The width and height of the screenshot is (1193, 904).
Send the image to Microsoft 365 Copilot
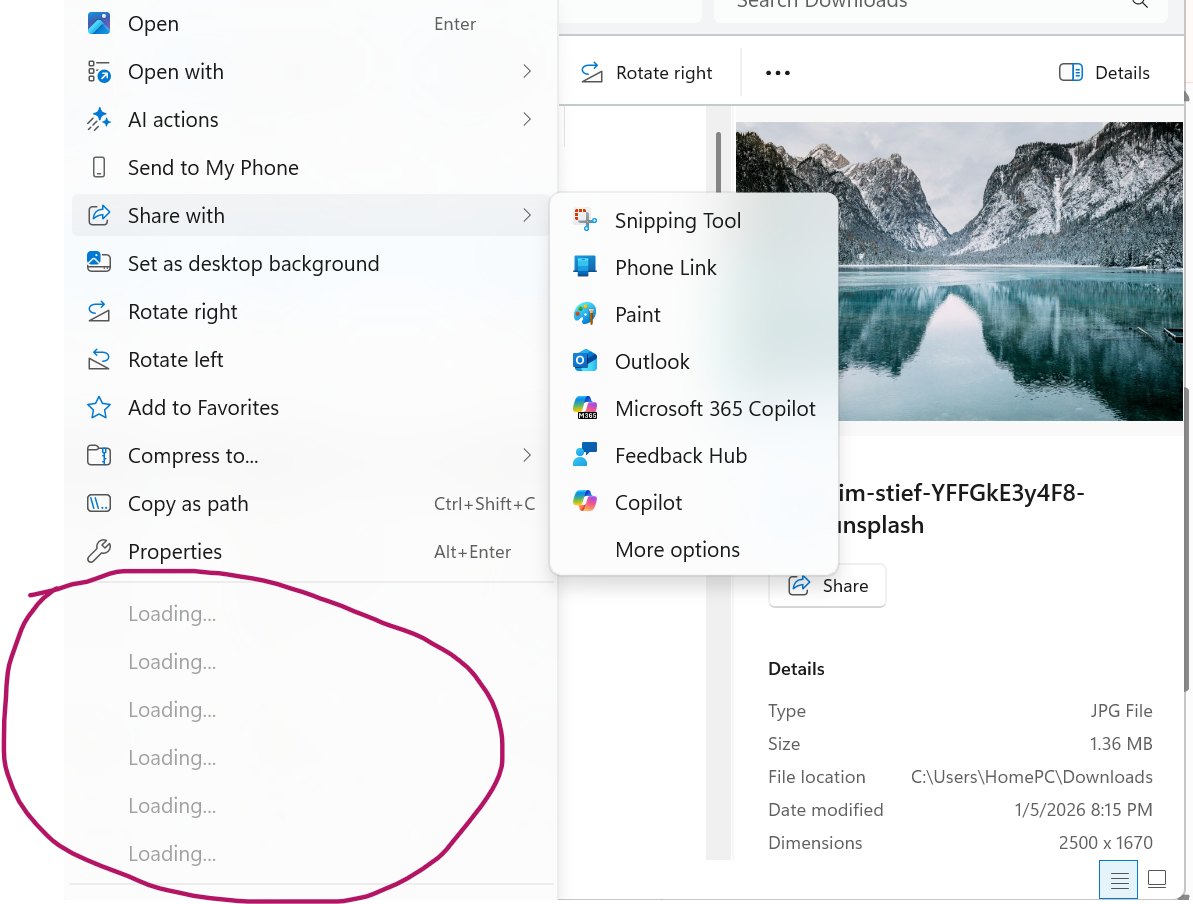714,408
